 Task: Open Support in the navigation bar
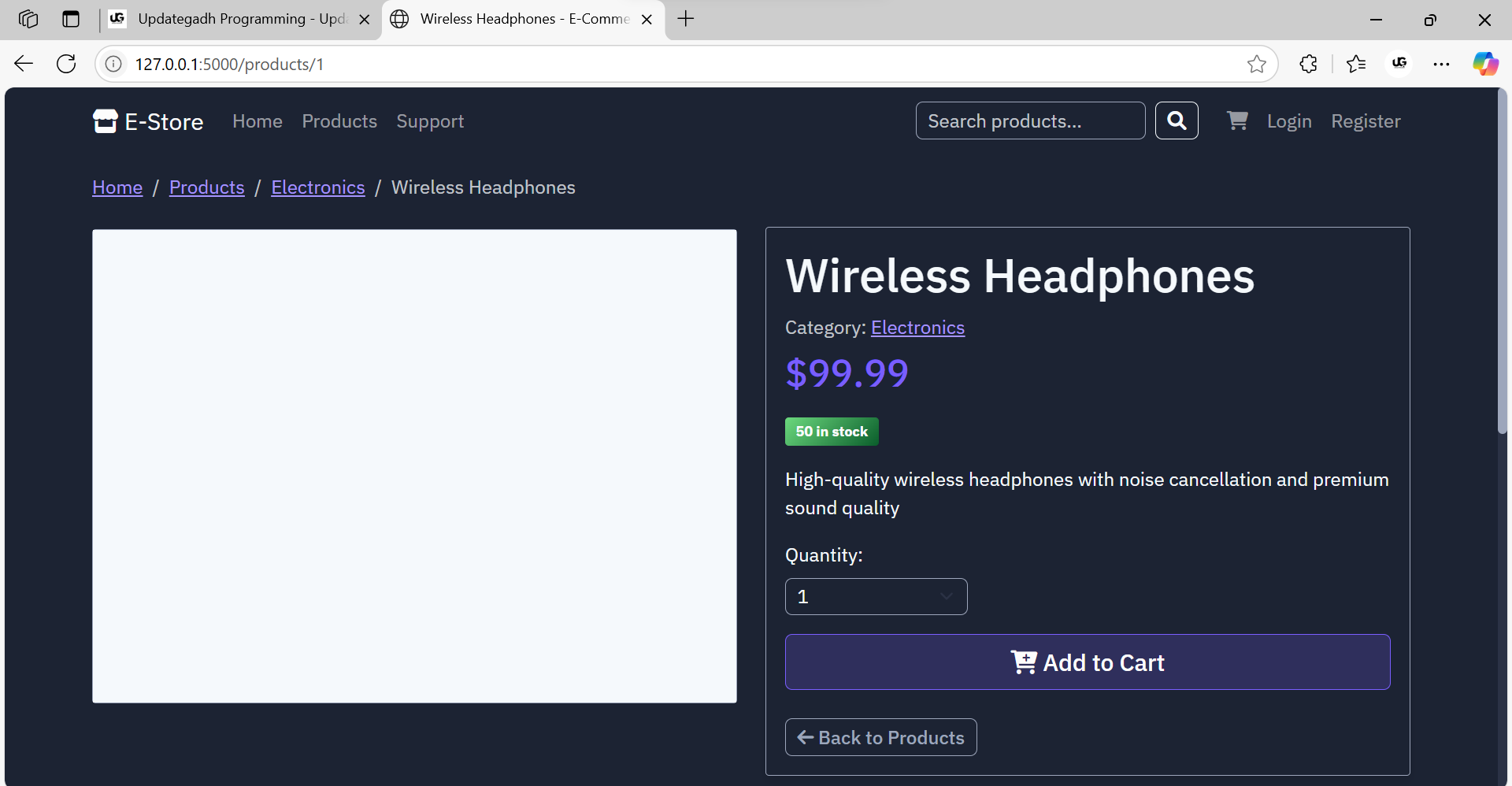pyautogui.click(x=430, y=121)
